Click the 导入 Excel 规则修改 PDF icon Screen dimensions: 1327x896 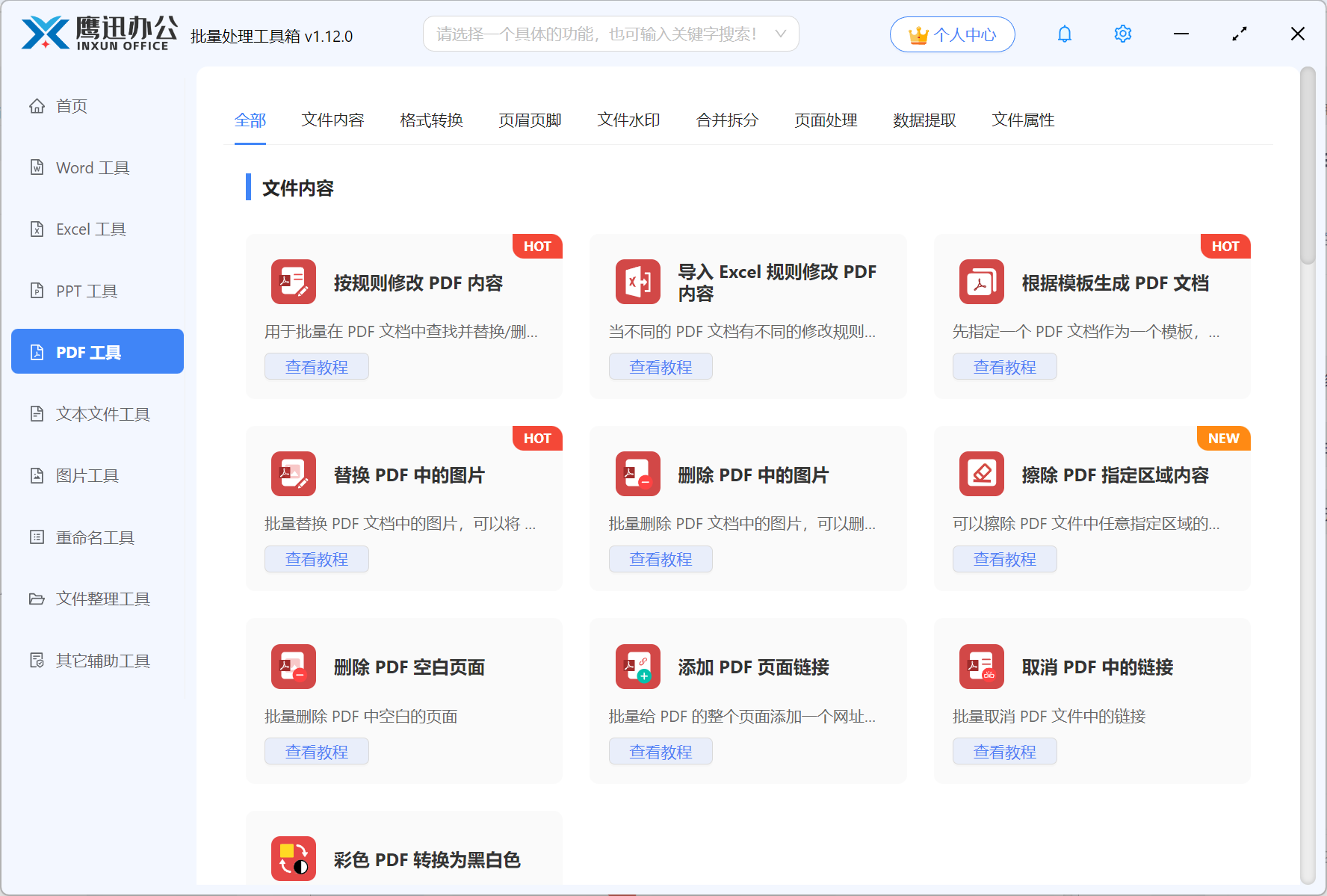[637, 282]
